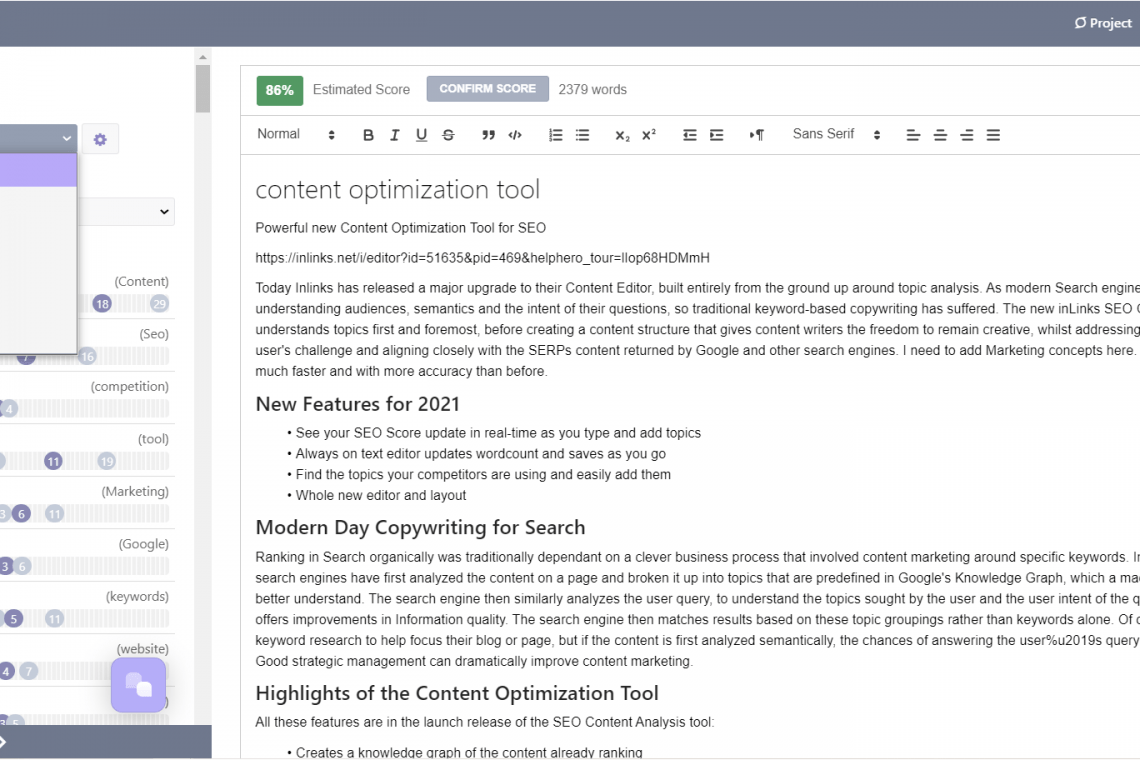Open the floating chat bubble widget
Viewport: 1140px width, 760px height.
tap(138, 685)
